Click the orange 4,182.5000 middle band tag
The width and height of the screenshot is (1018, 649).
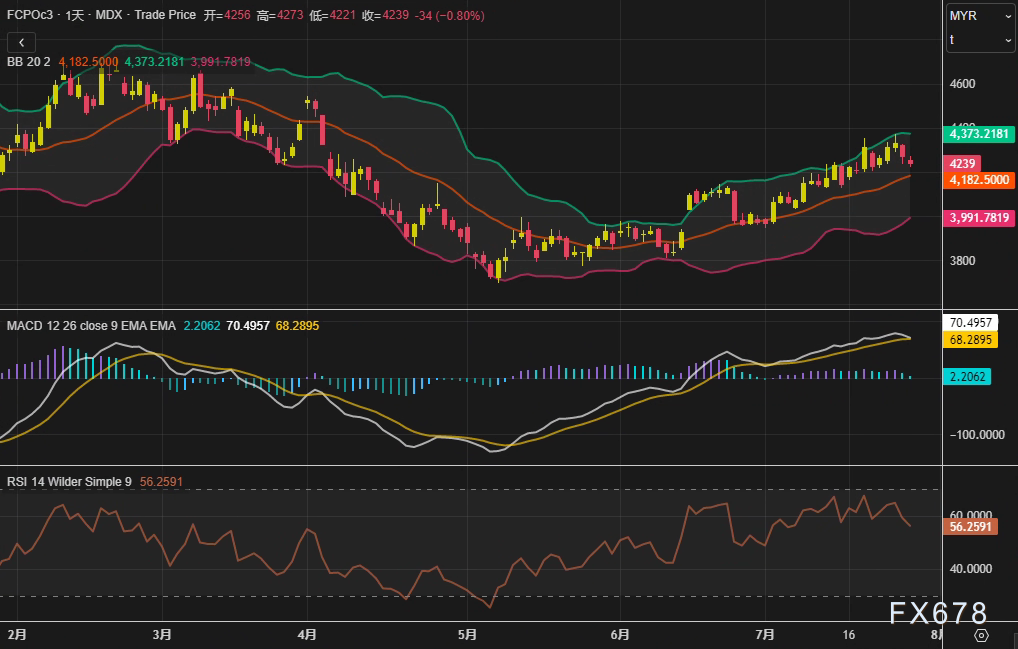coord(979,180)
